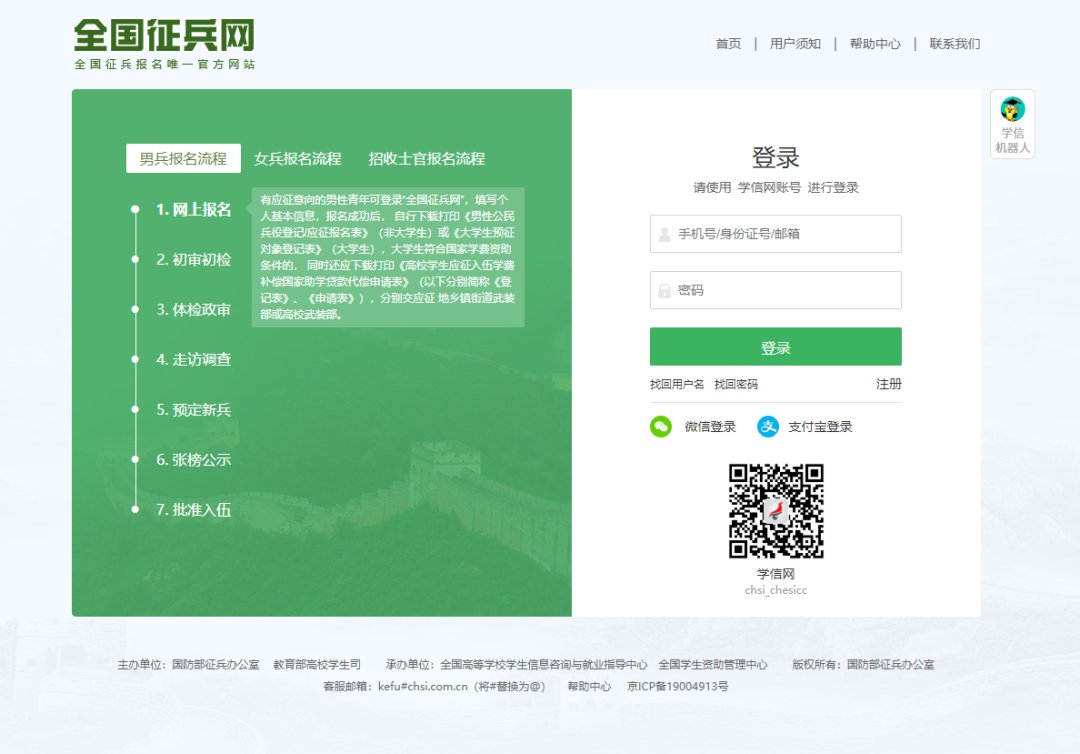
Task: Click 教育部高校学生司 in footer
Action: coord(317,664)
